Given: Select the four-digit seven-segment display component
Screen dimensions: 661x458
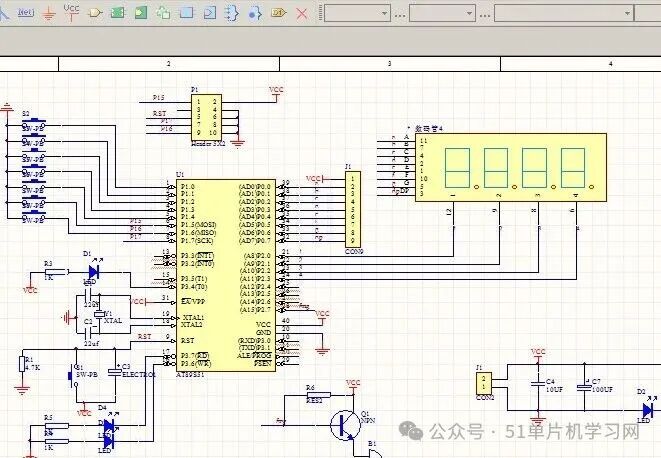Looking at the screenshot, I should point(511,167).
